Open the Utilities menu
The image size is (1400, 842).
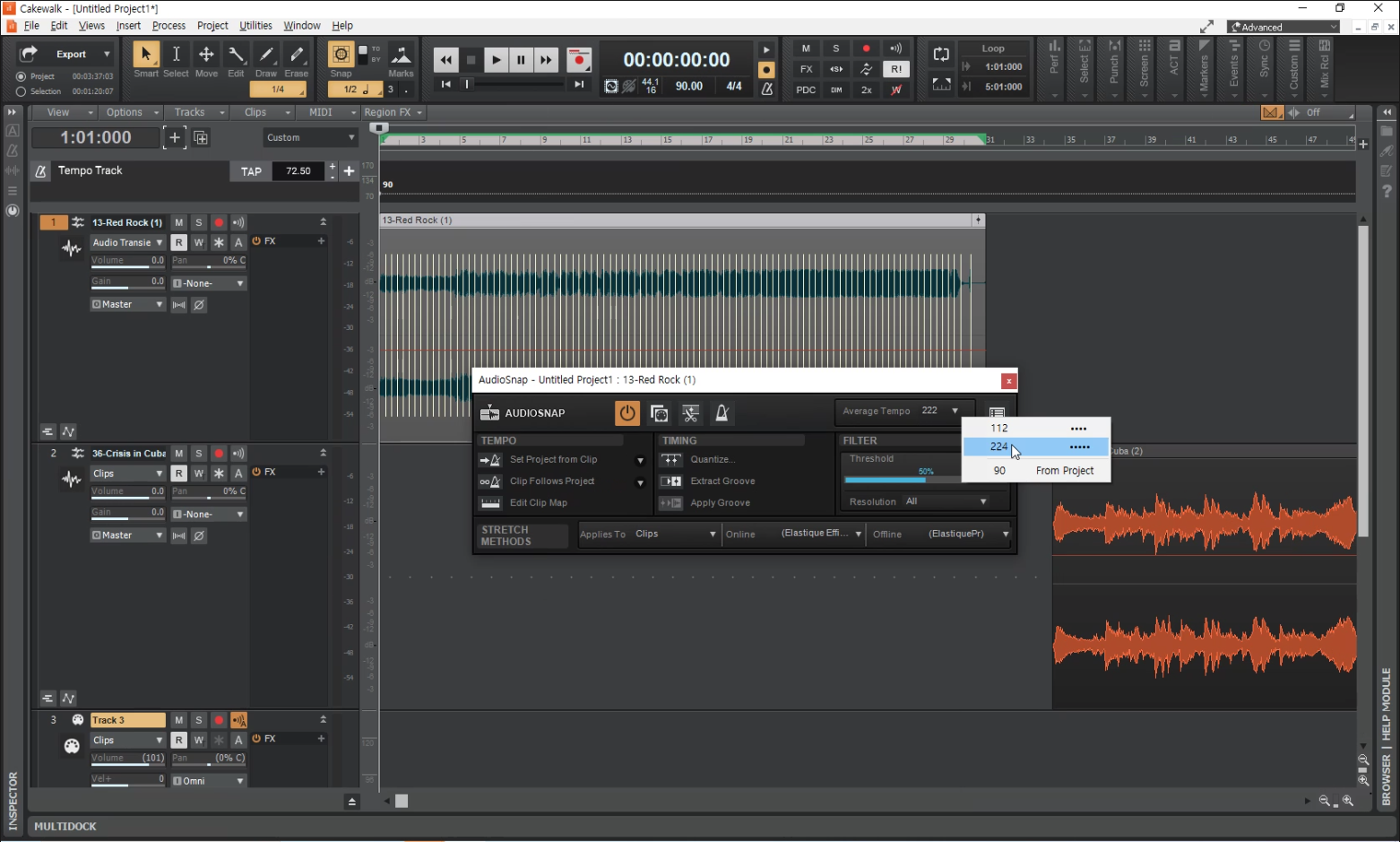pyautogui.click(x=255, y=26)
